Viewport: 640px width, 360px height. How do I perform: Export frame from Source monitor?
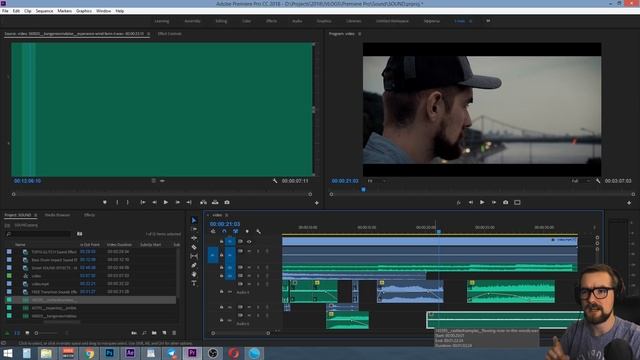(227, 202)
